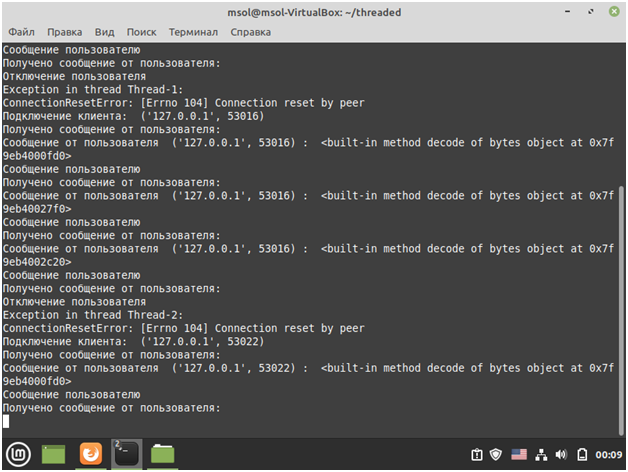Click the shield security tray icon
The width and height of the screenshot is (628, 472).
pyautogui.click(x=496, y=455)
